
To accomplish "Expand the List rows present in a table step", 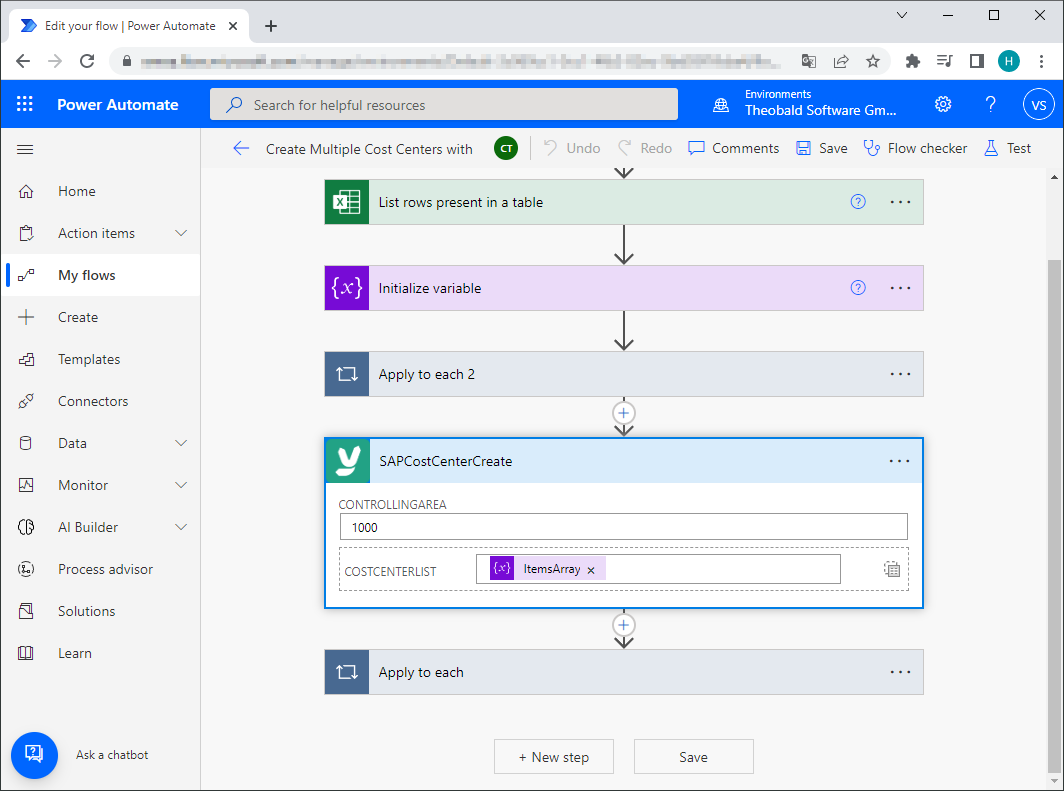I will pyautogui.click(x=624, y=201).
